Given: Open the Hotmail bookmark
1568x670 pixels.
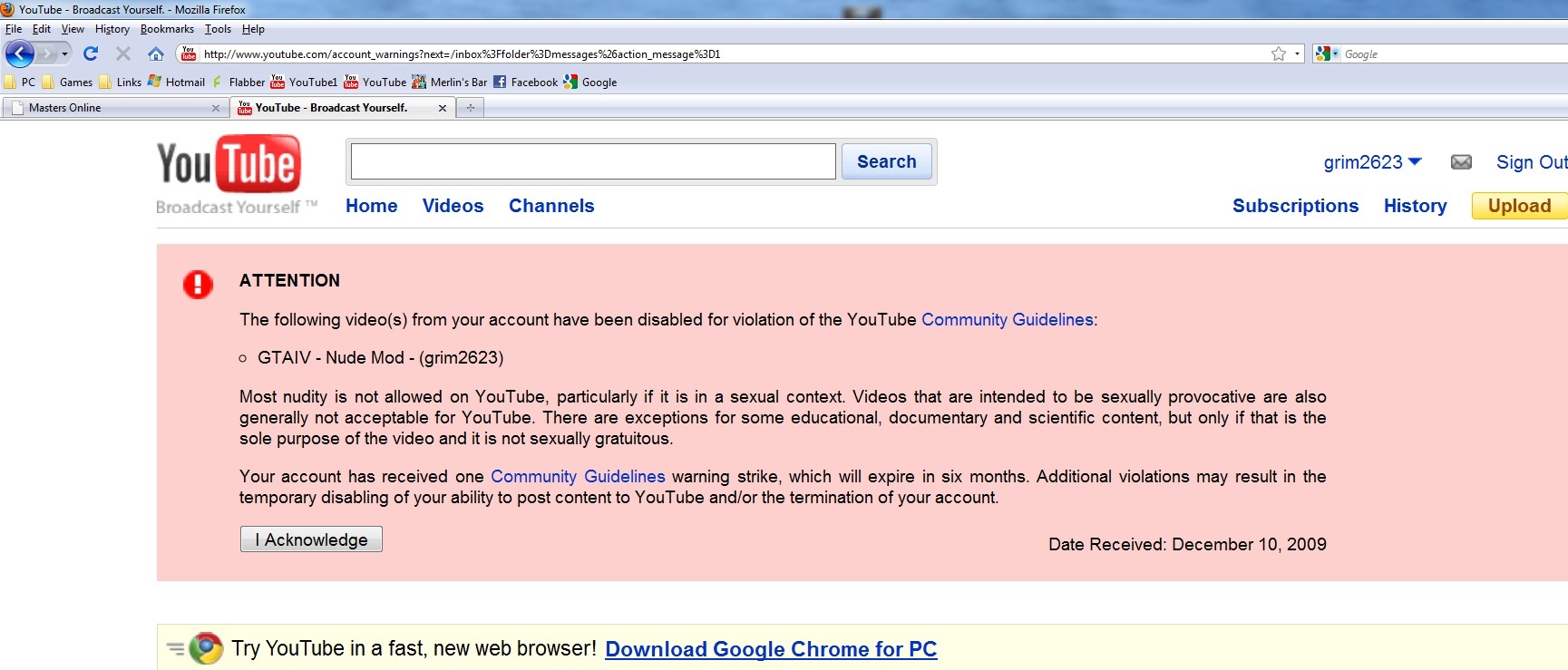Looking at the screenshot, I should (x=176, y=82).
